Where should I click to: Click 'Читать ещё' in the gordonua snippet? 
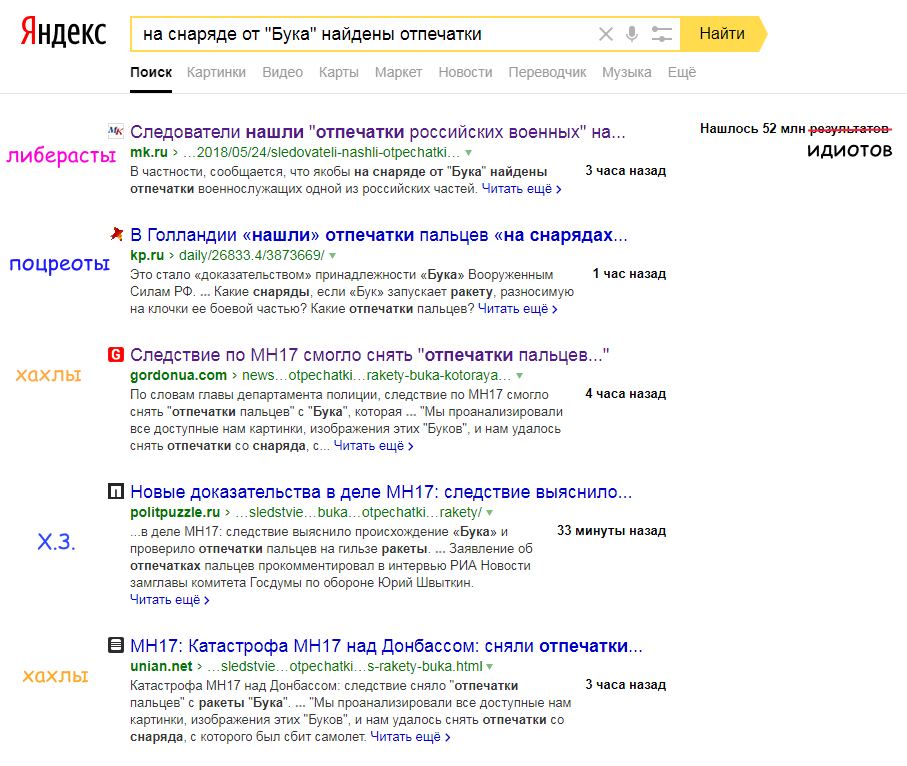373,446
